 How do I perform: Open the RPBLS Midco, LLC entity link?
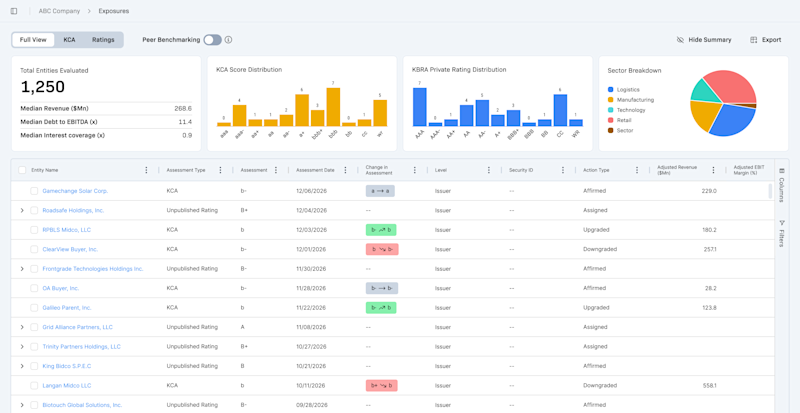67,230
